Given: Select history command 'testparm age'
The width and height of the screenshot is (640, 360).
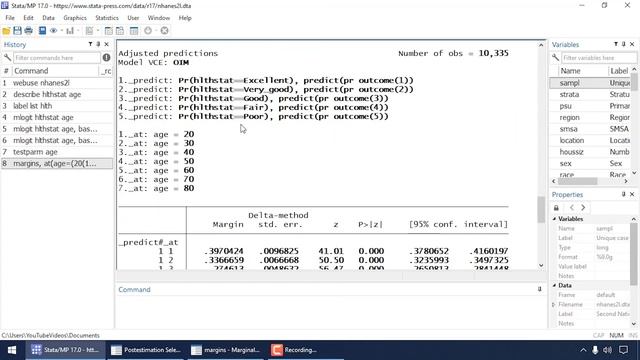Looking at the screenshot, I should pos(57,152).
